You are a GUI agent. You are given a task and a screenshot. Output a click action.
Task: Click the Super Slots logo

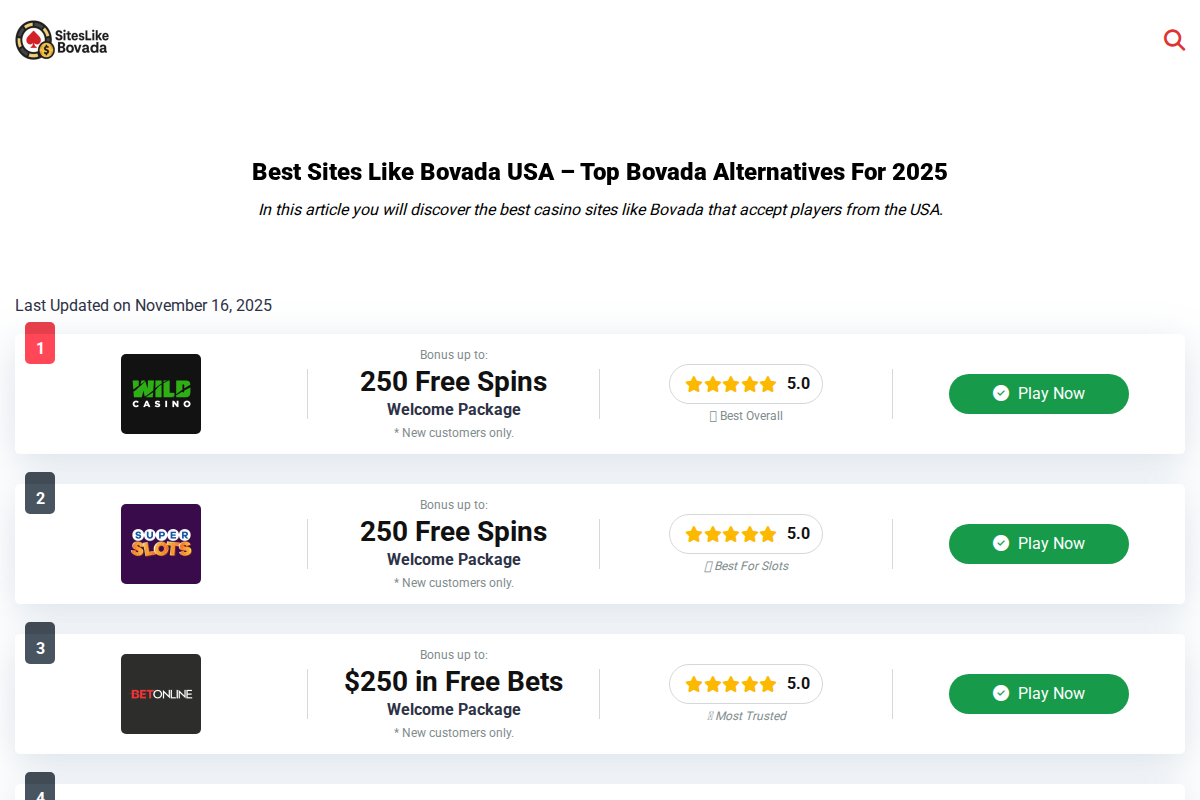(161, 544)
